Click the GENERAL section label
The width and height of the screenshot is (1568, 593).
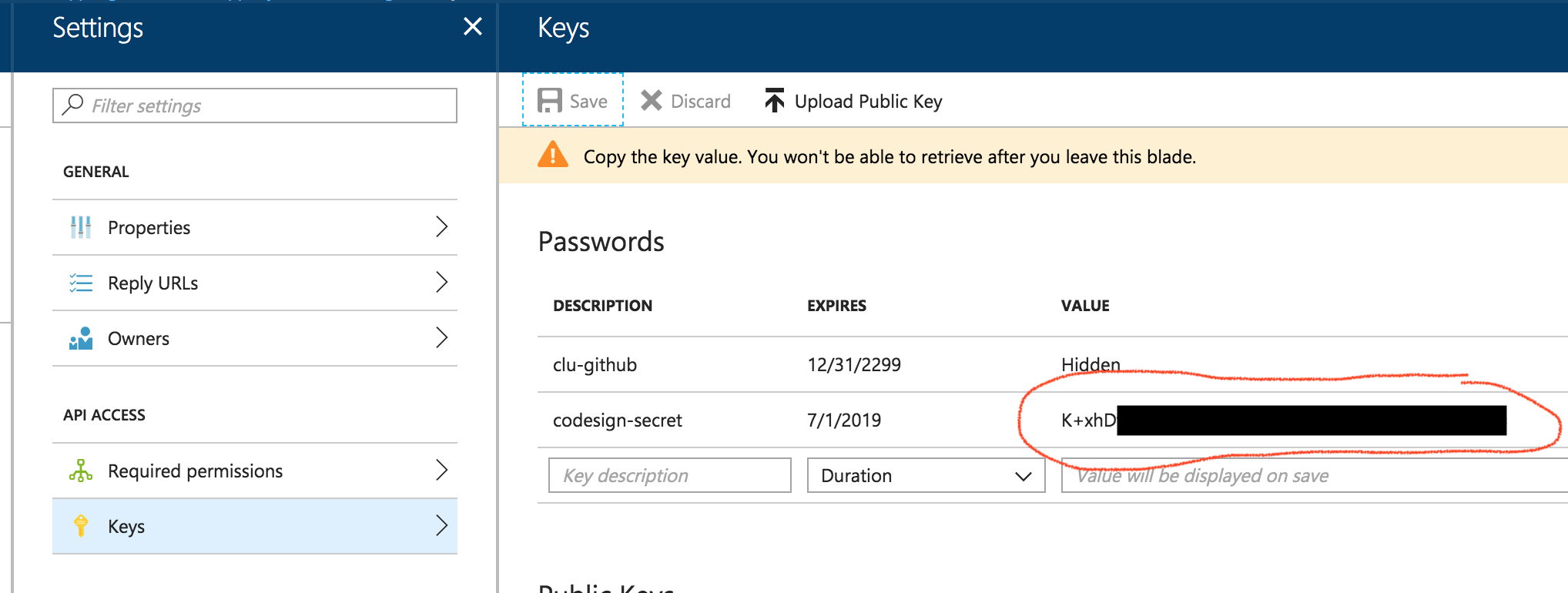pos(96,172)
